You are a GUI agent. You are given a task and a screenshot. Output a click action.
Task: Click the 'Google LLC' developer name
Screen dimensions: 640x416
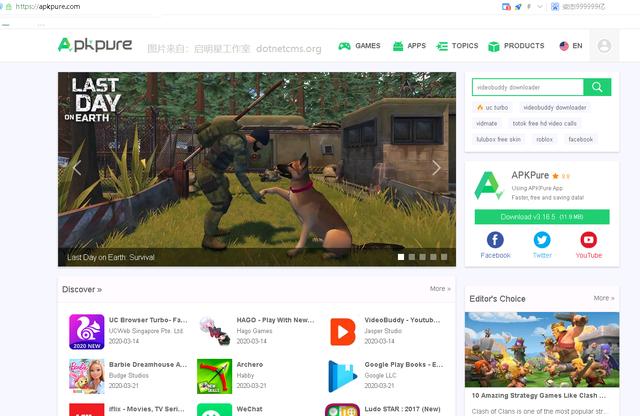pyautogui.click(x=380, y=375)
